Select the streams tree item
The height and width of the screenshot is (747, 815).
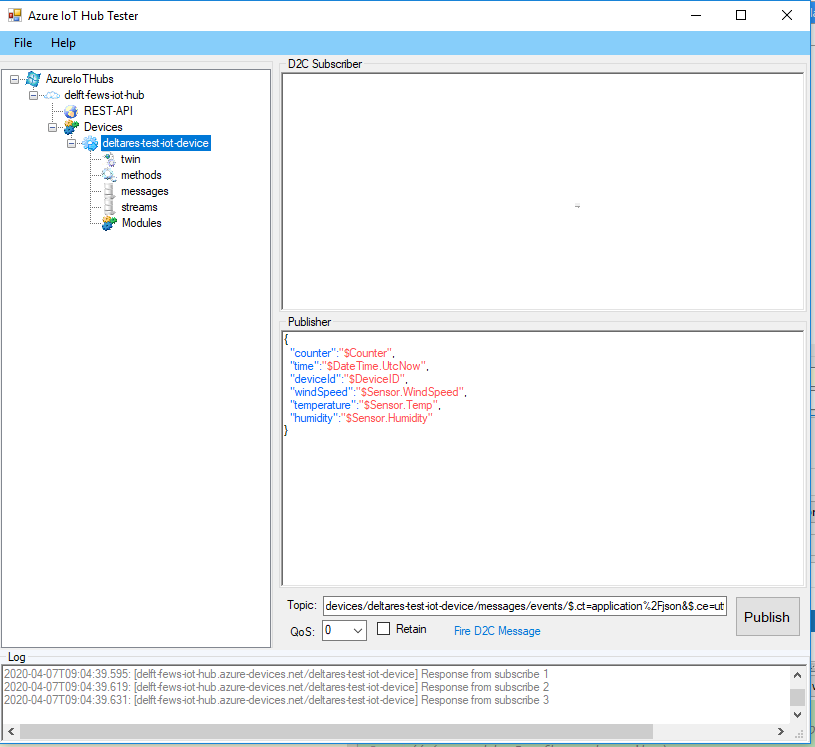pos(139,207)
